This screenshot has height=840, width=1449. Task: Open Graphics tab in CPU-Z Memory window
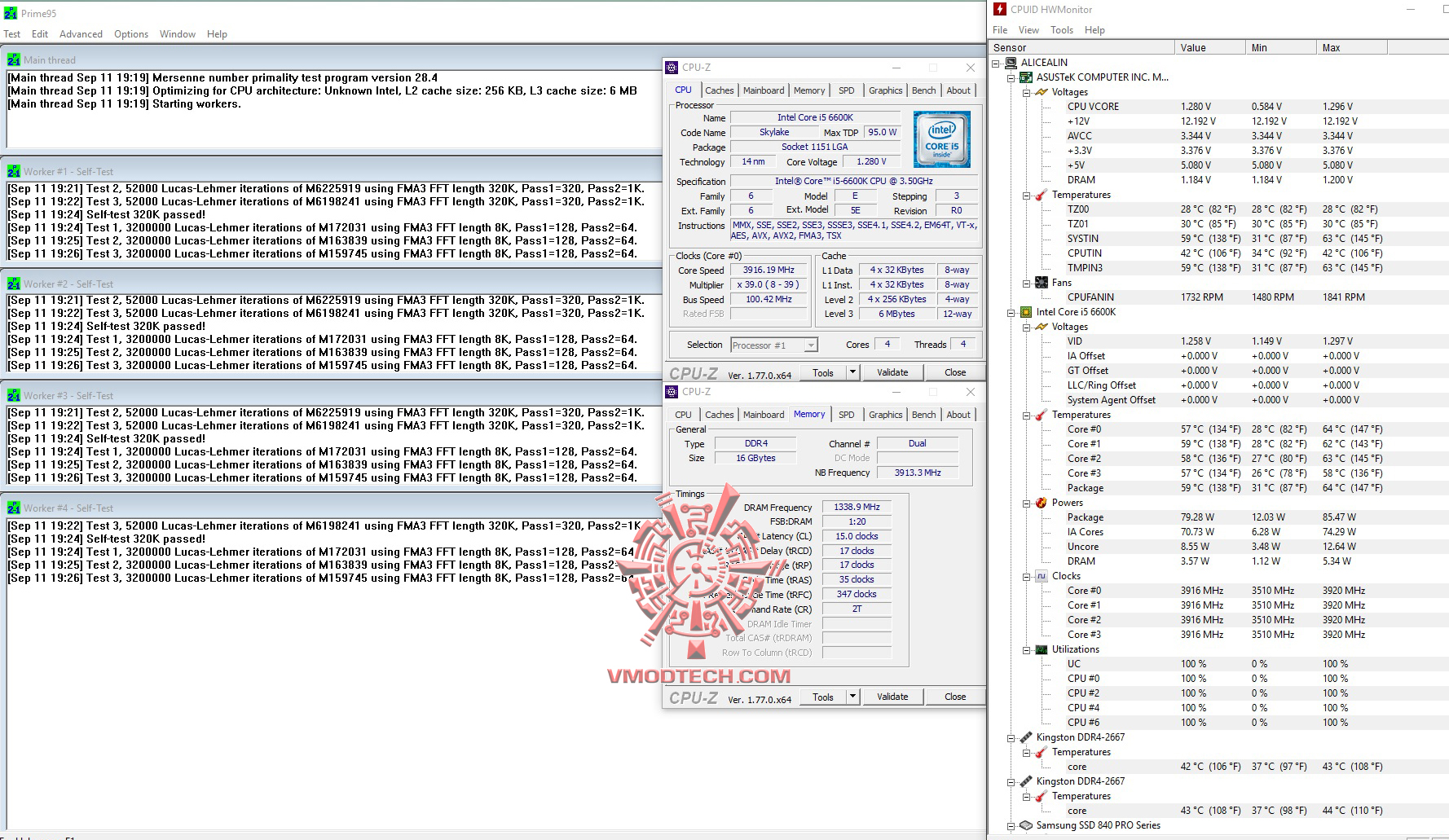point(885,415)
